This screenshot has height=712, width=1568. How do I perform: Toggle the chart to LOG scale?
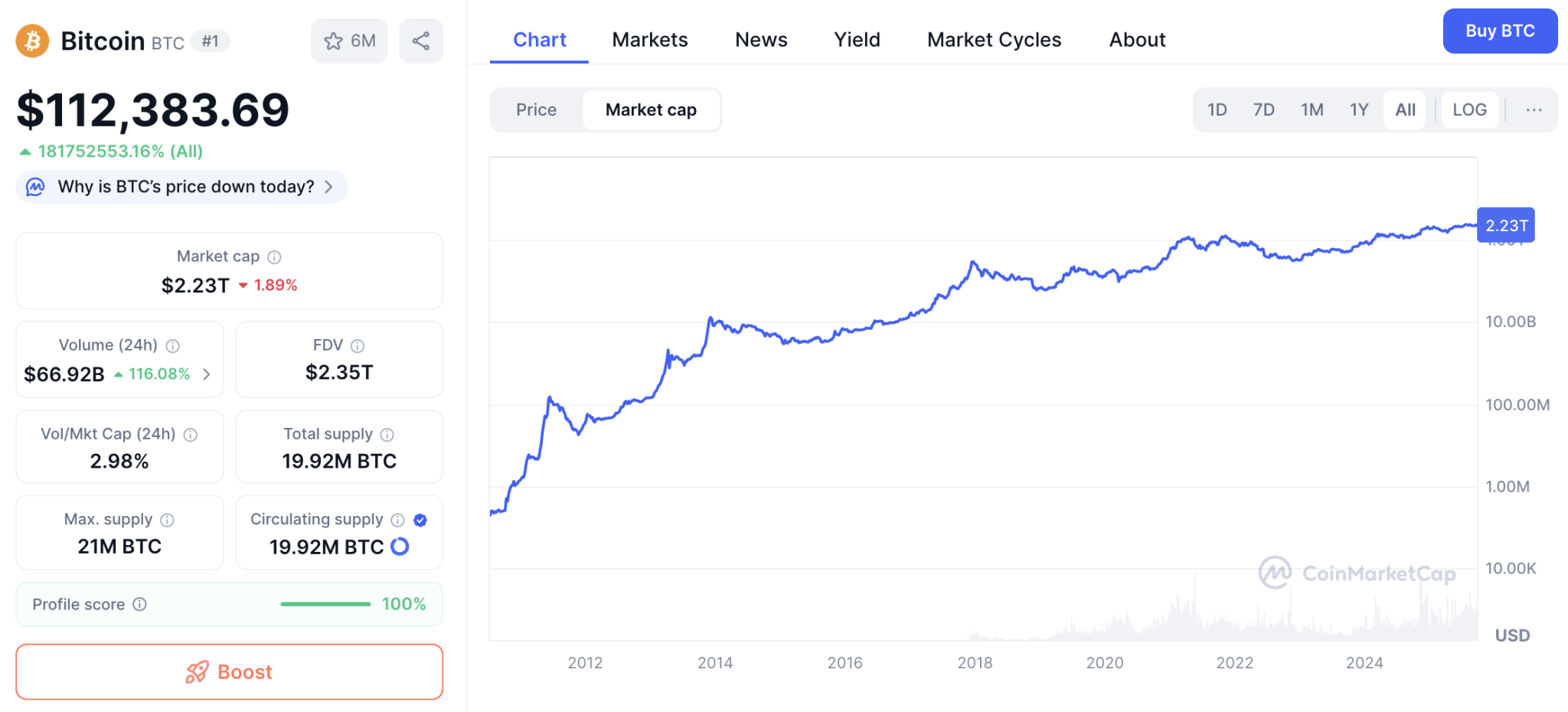(1469, 109)
